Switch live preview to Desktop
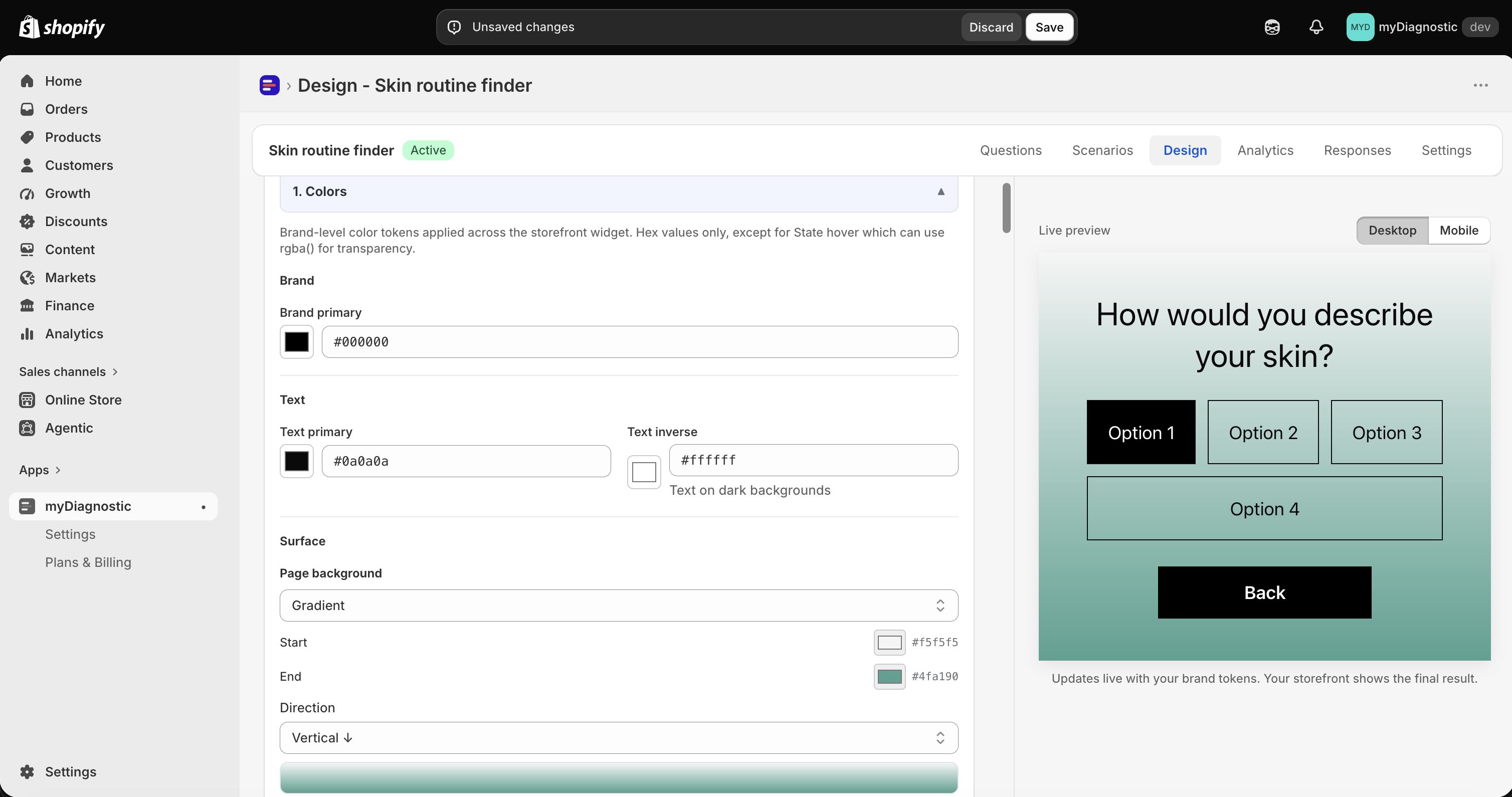This screenshot has height=797, width=1512. pyautogui.click(x=1392, y=230)
